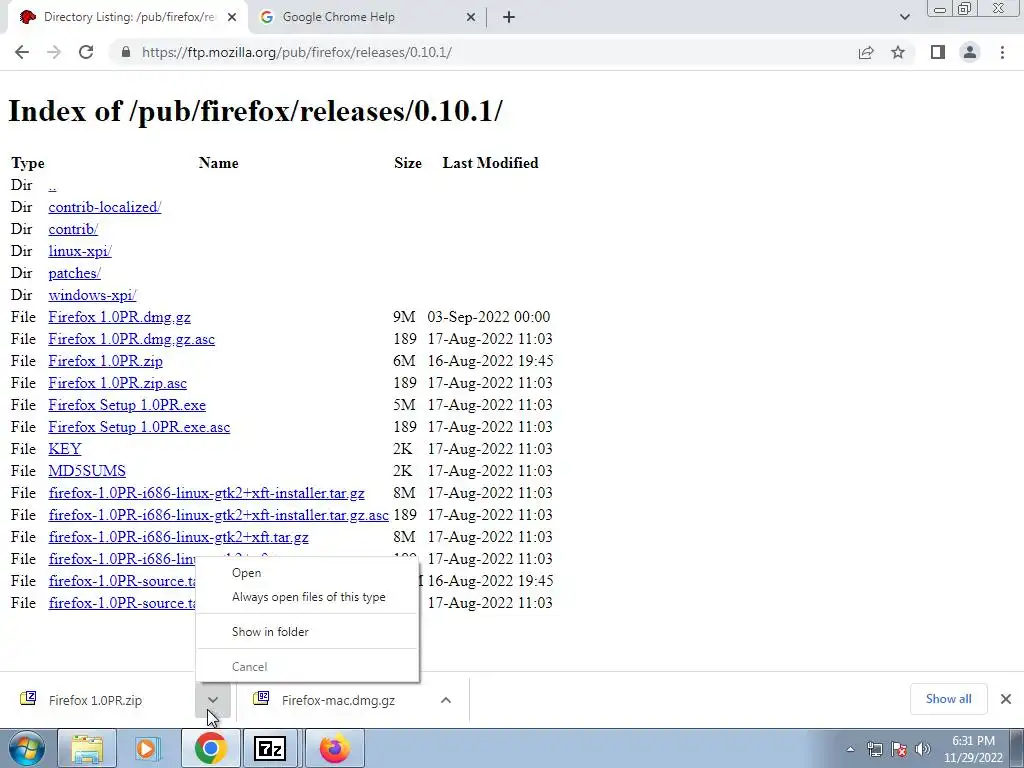Viewport: 1024px width, 768px height.
Task: Open linux-xpi/ directory
Action: tap(80, 251)
